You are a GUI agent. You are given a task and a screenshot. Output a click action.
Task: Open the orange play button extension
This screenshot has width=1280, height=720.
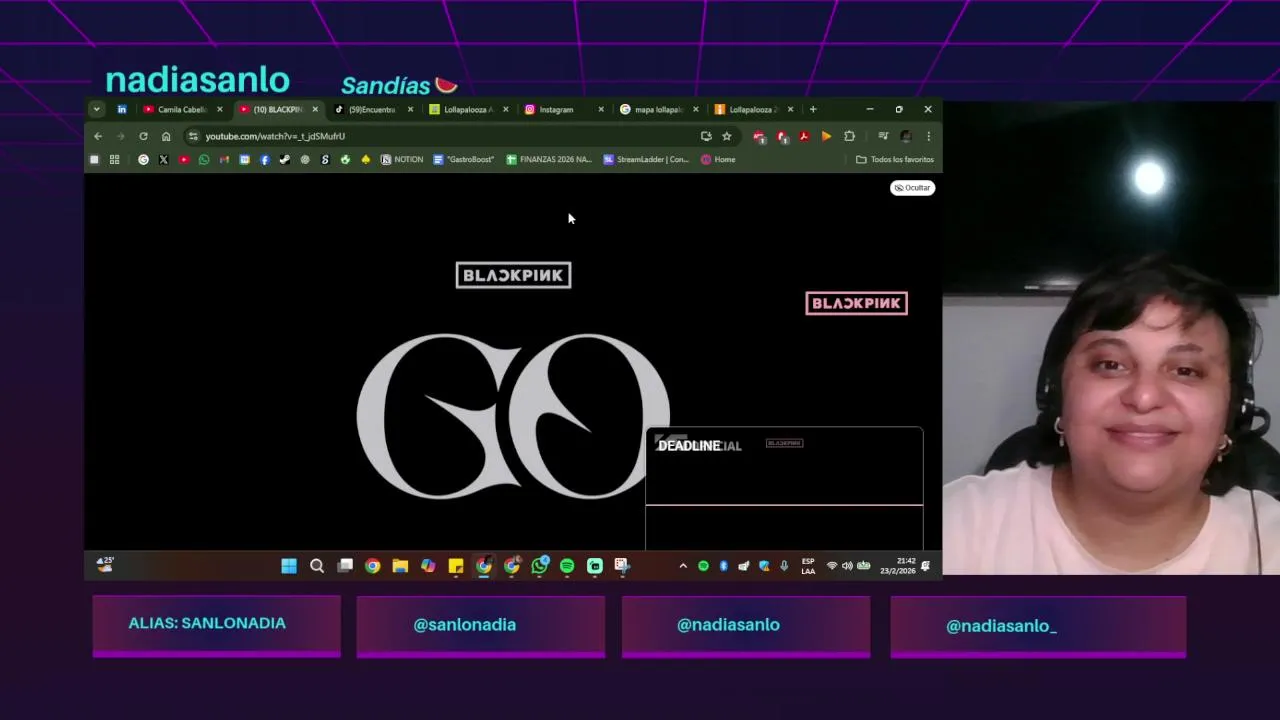pyautogui.click(x=826, y=136)
